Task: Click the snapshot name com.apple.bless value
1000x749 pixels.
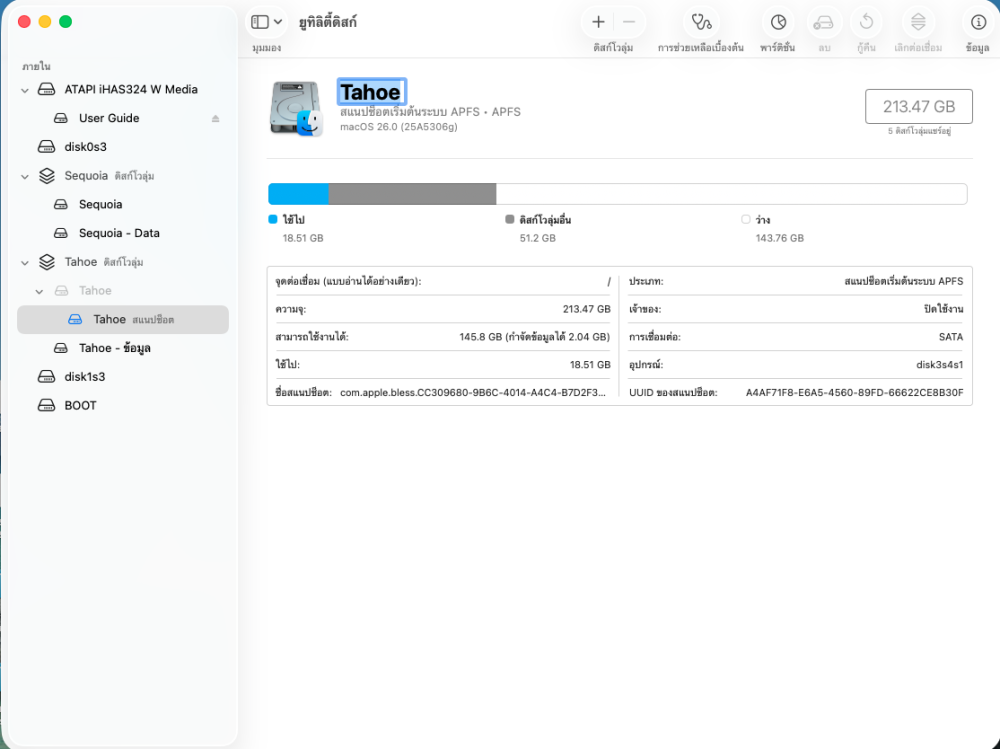Action: coord(473,392)
